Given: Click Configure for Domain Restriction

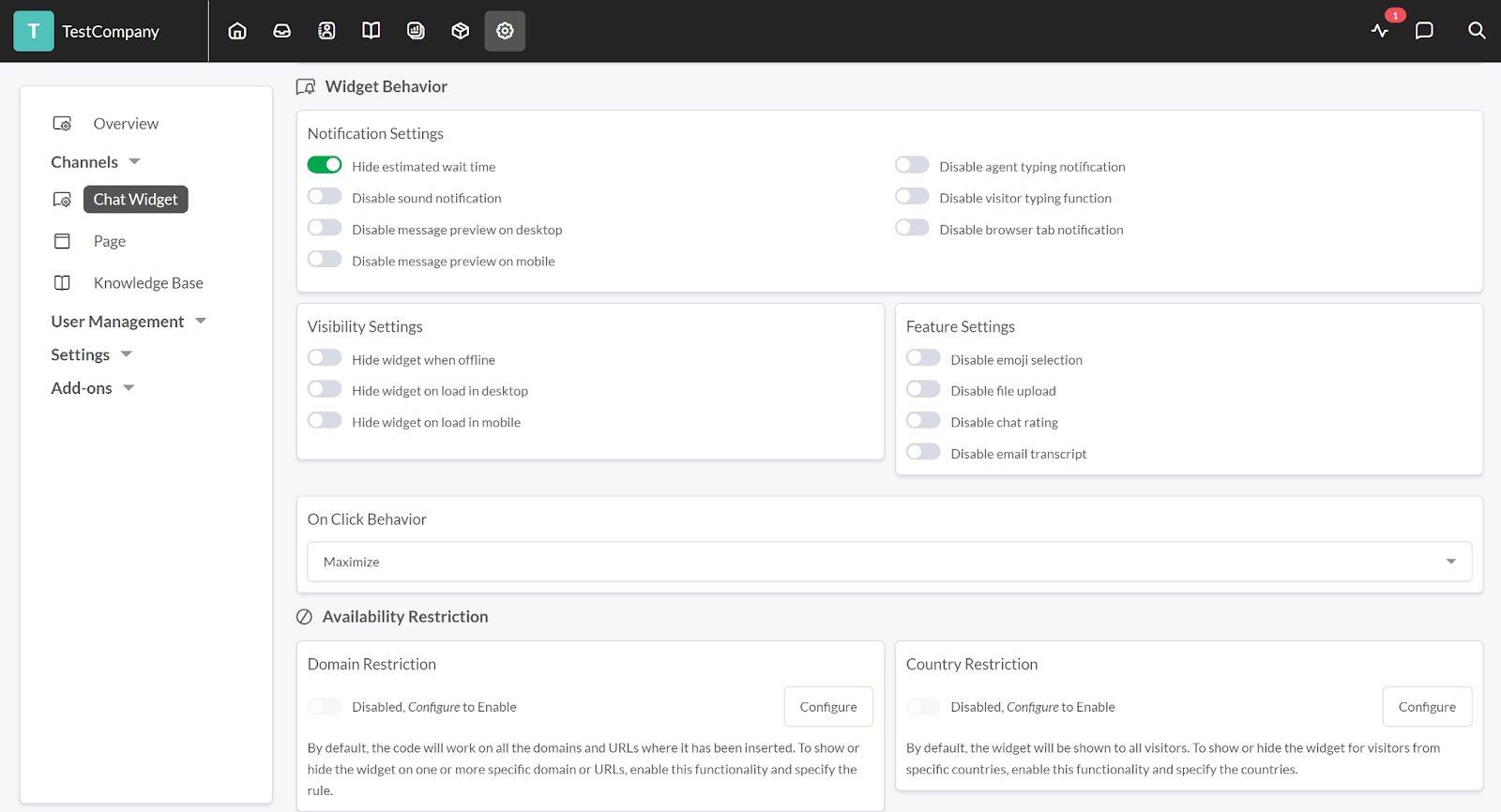Looking at the screenshot, I should (x=827, y=707).
